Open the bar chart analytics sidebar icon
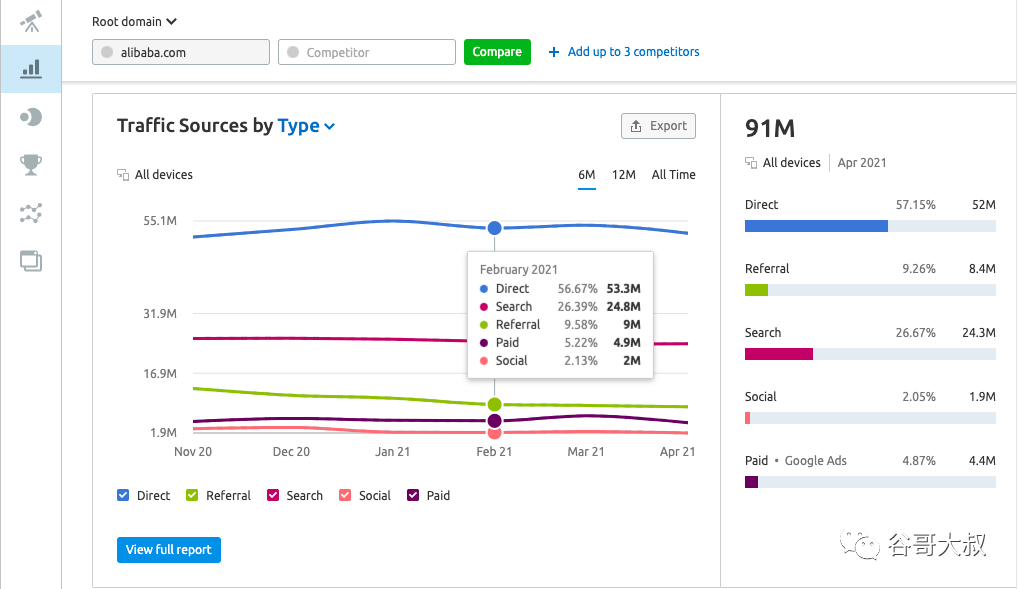Screen dimensions: 1019x589 click(31, 69)
